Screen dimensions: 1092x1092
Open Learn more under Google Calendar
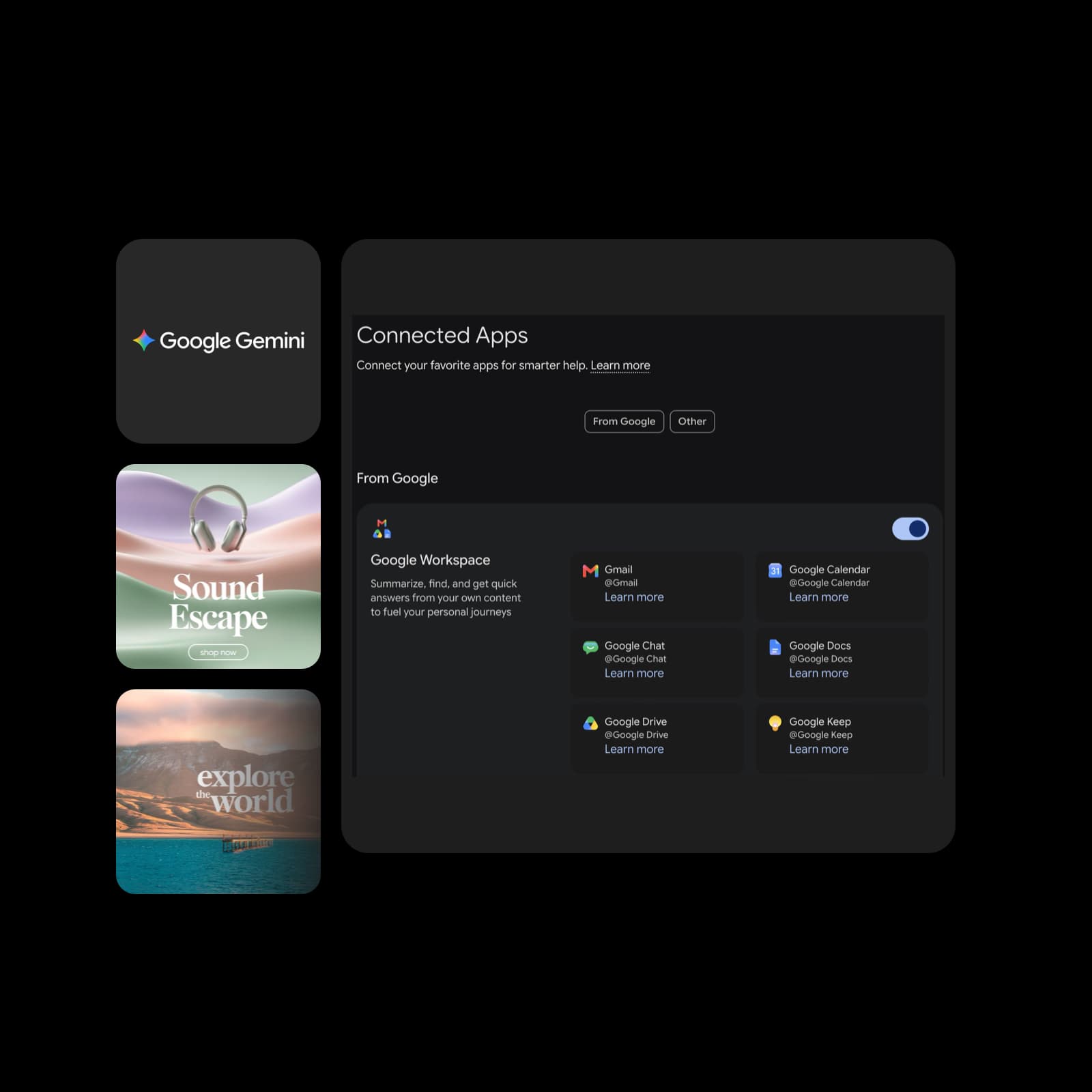pyautogui.click(x=818, y=597)
